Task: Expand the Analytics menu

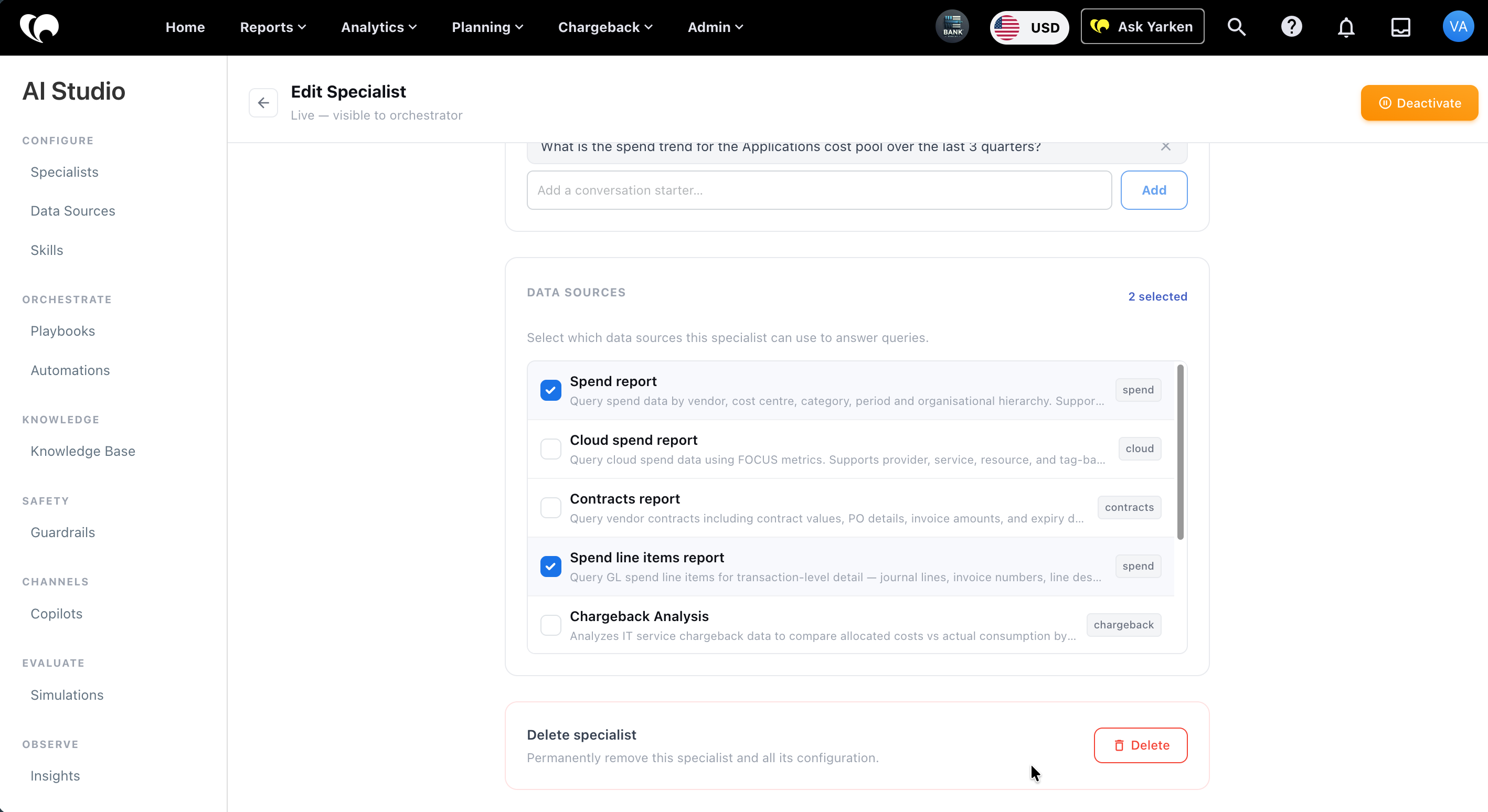Action: (x=379, y=27)
